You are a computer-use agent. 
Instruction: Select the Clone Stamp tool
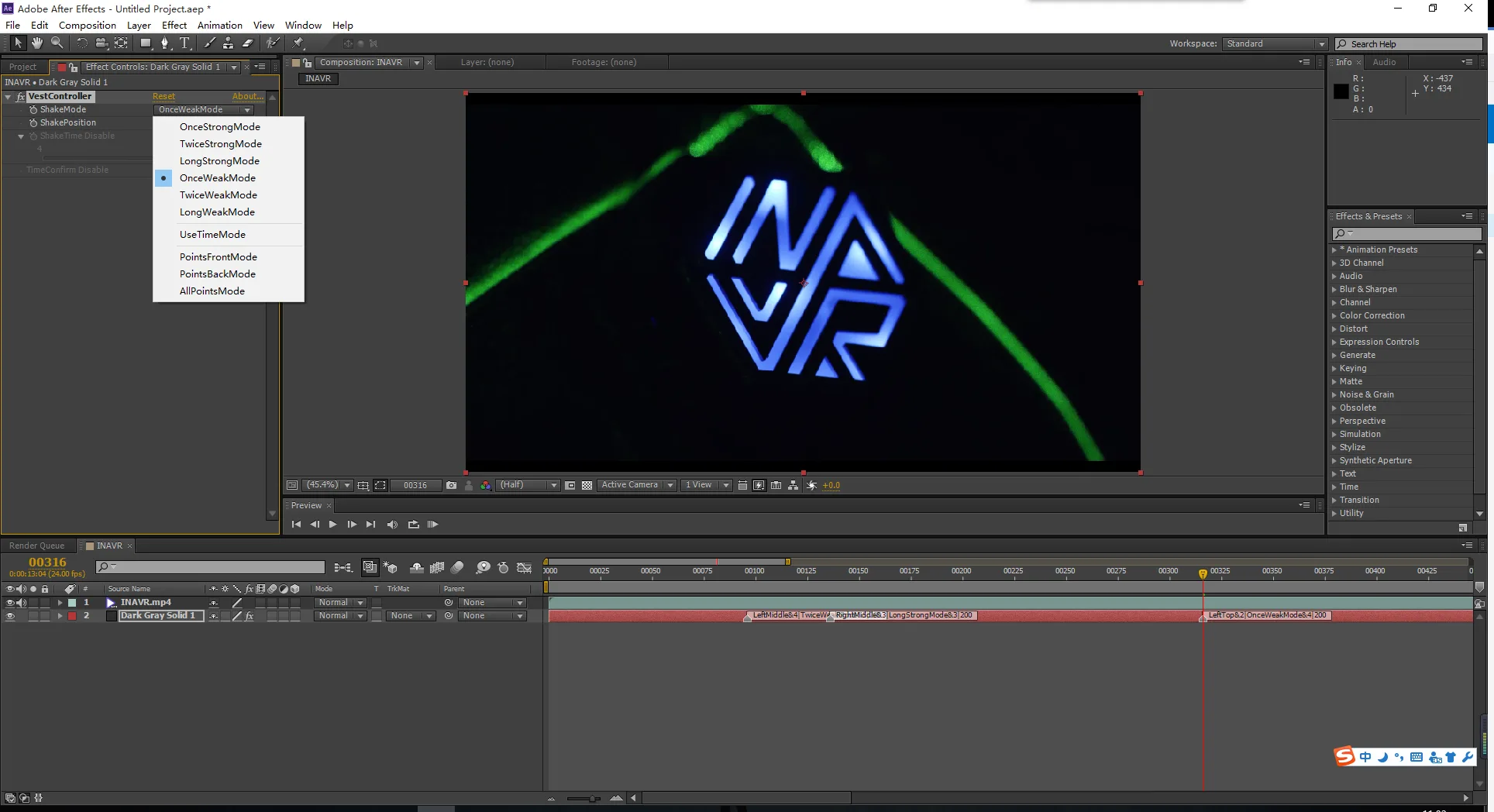(228, 43)
